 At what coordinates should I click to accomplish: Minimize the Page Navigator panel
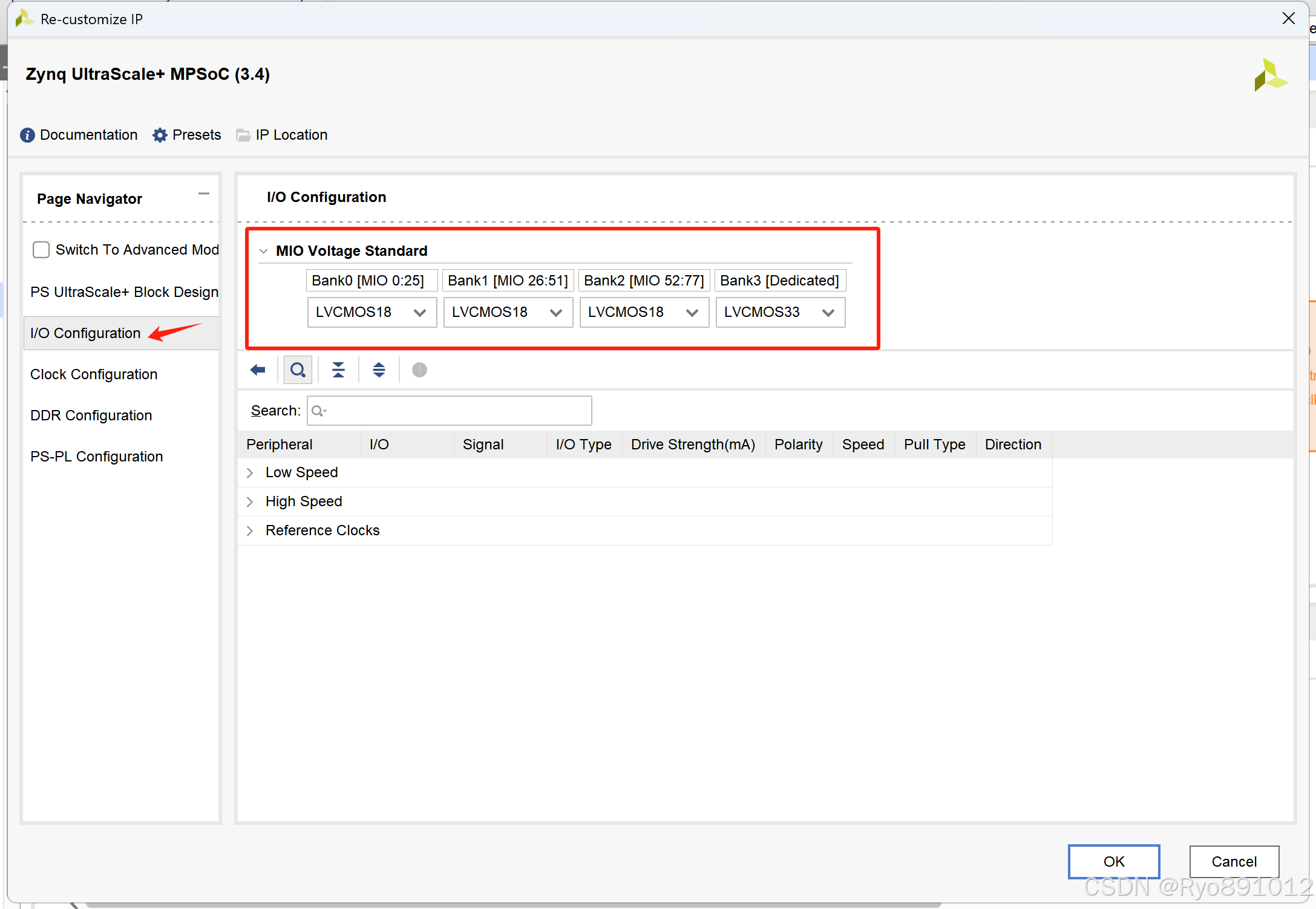204,194
